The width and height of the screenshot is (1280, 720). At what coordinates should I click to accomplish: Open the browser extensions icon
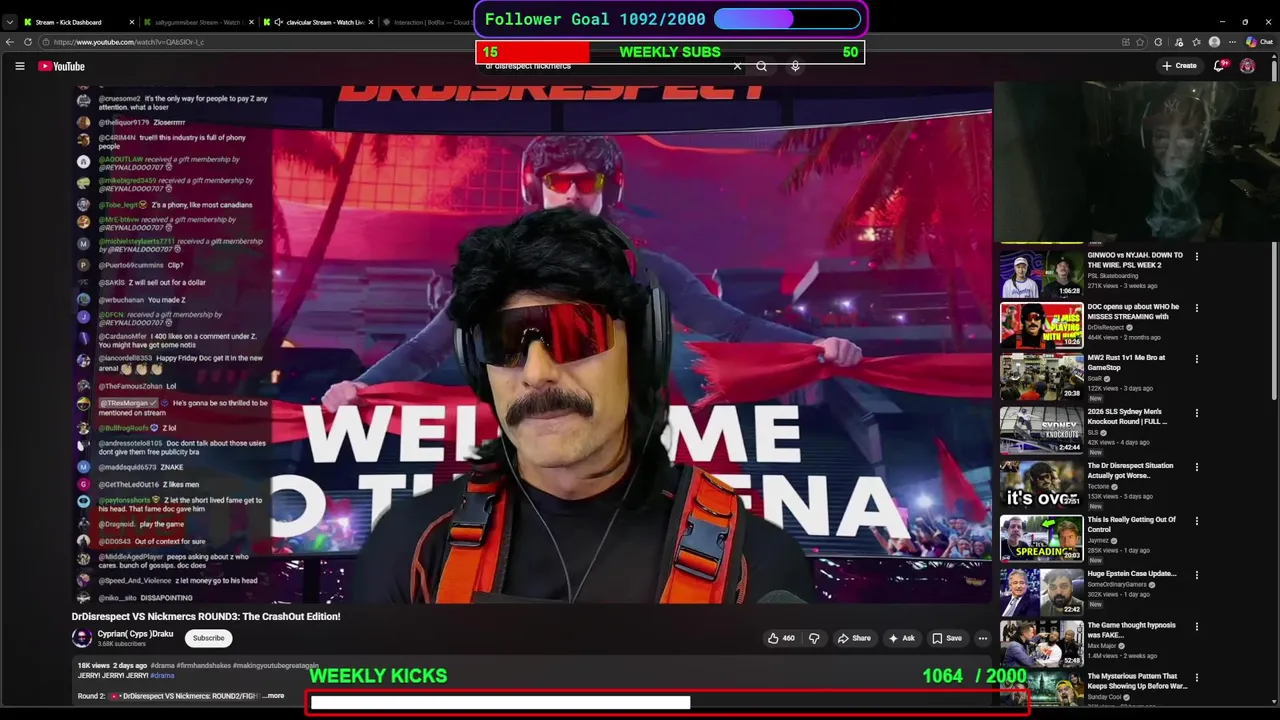[x=1159, y=42]
